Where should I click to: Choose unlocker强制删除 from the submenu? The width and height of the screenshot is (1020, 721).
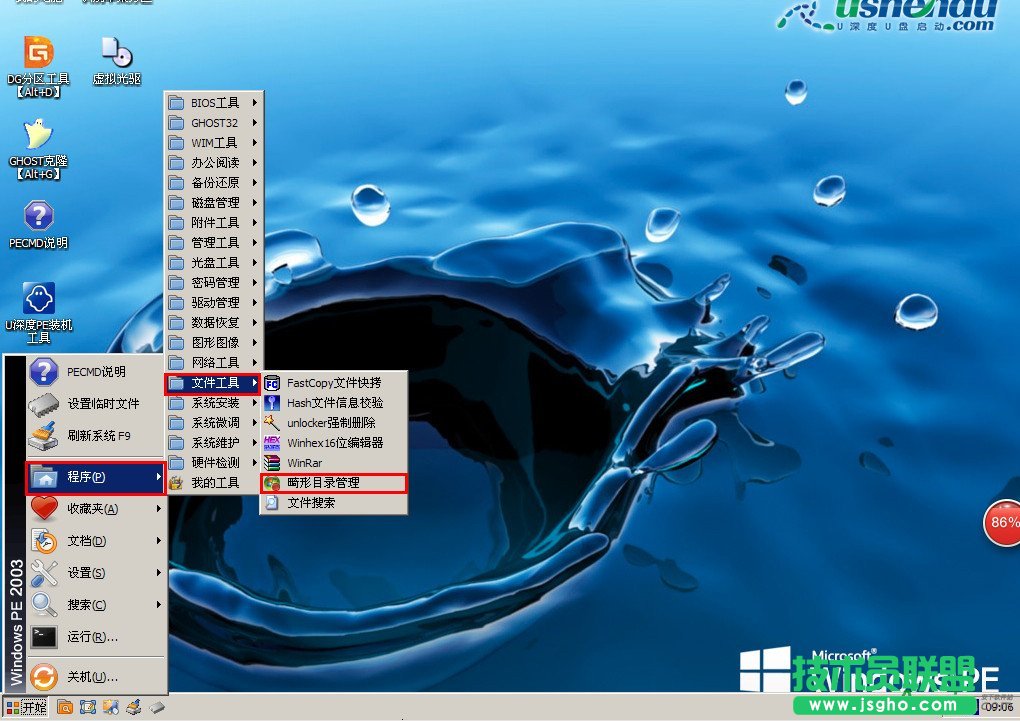(x=331, y=422)
